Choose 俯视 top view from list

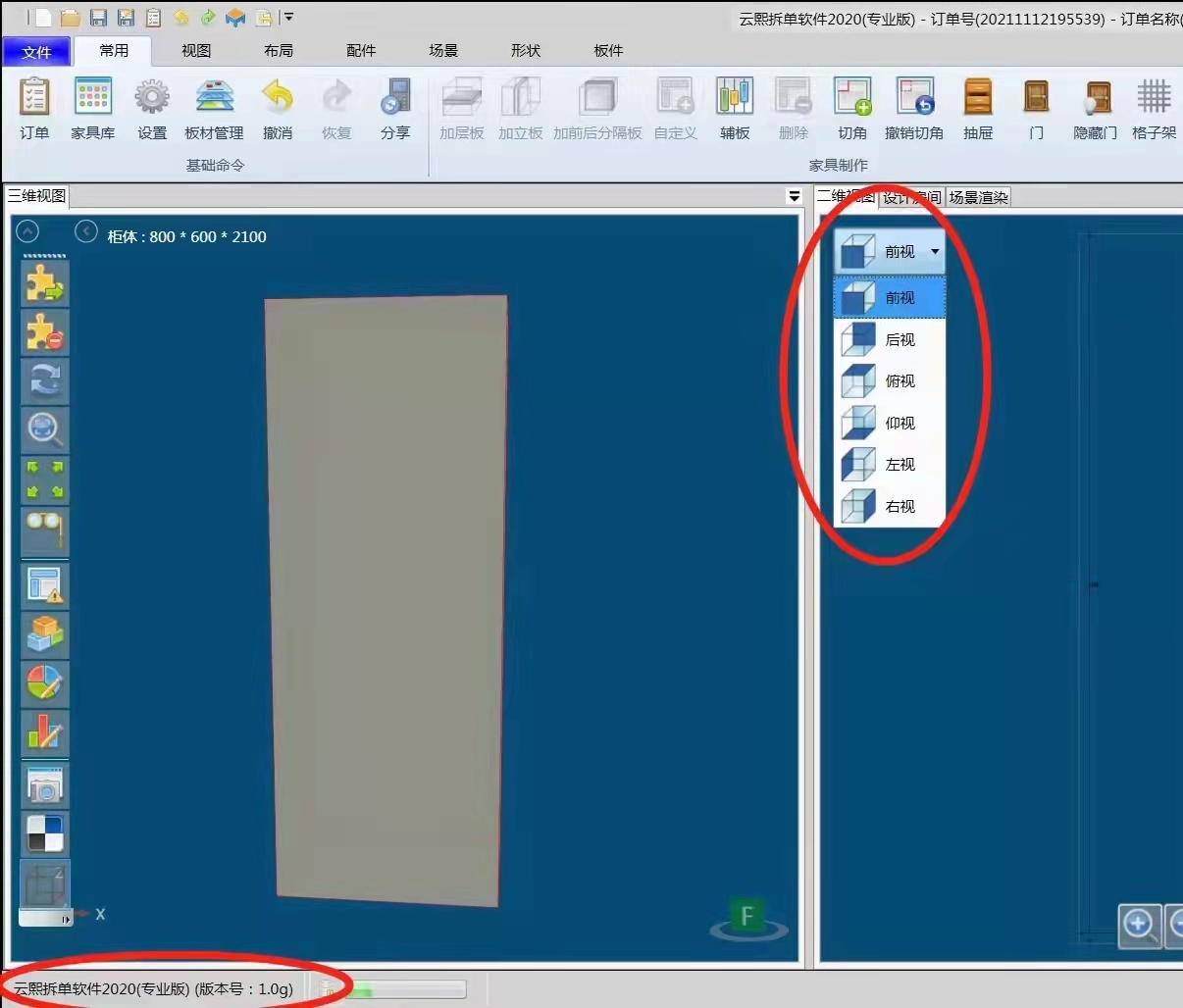(891, 381)
